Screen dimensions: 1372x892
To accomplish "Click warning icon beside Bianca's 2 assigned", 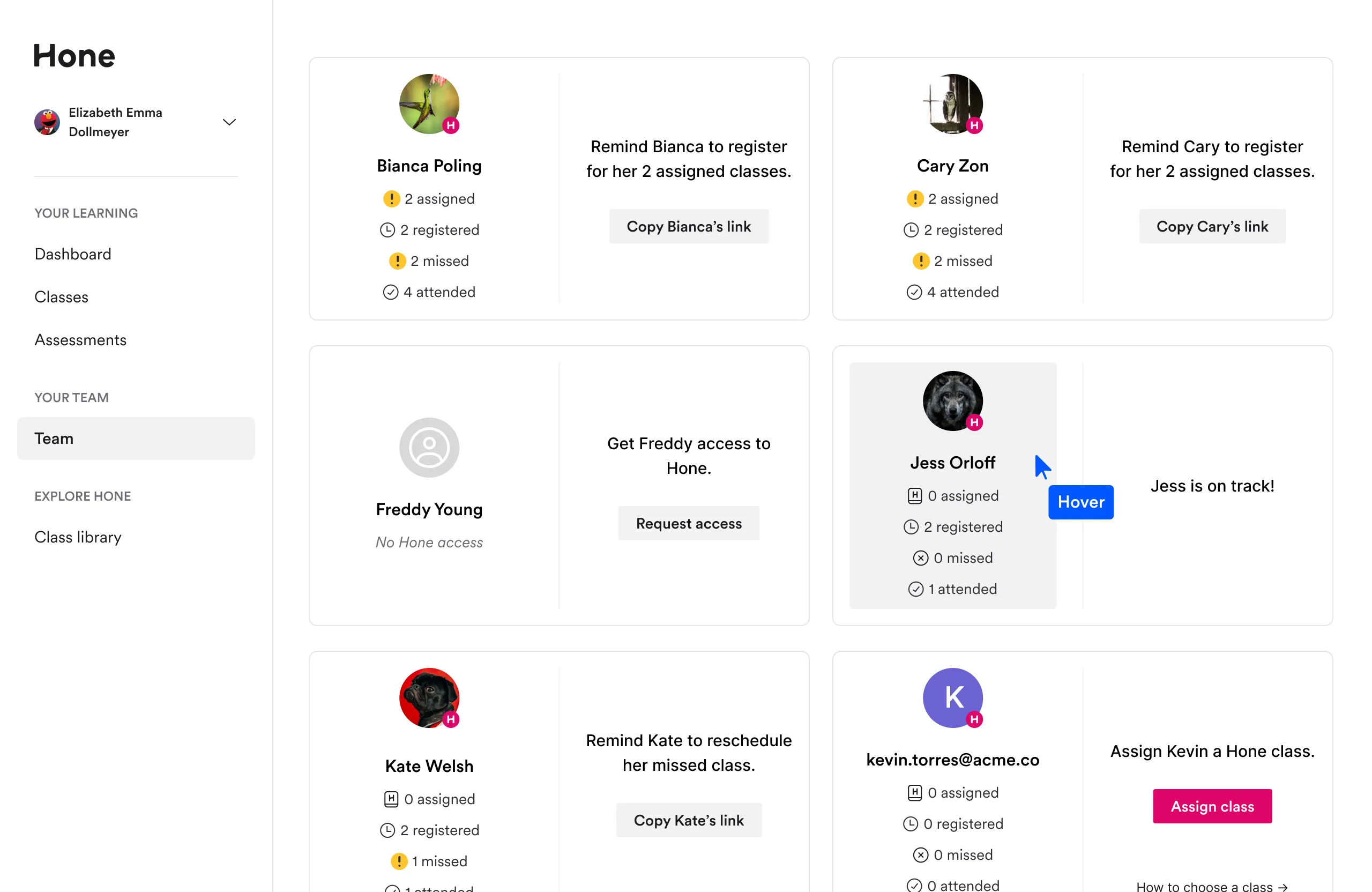I will (x=391, y=199).
